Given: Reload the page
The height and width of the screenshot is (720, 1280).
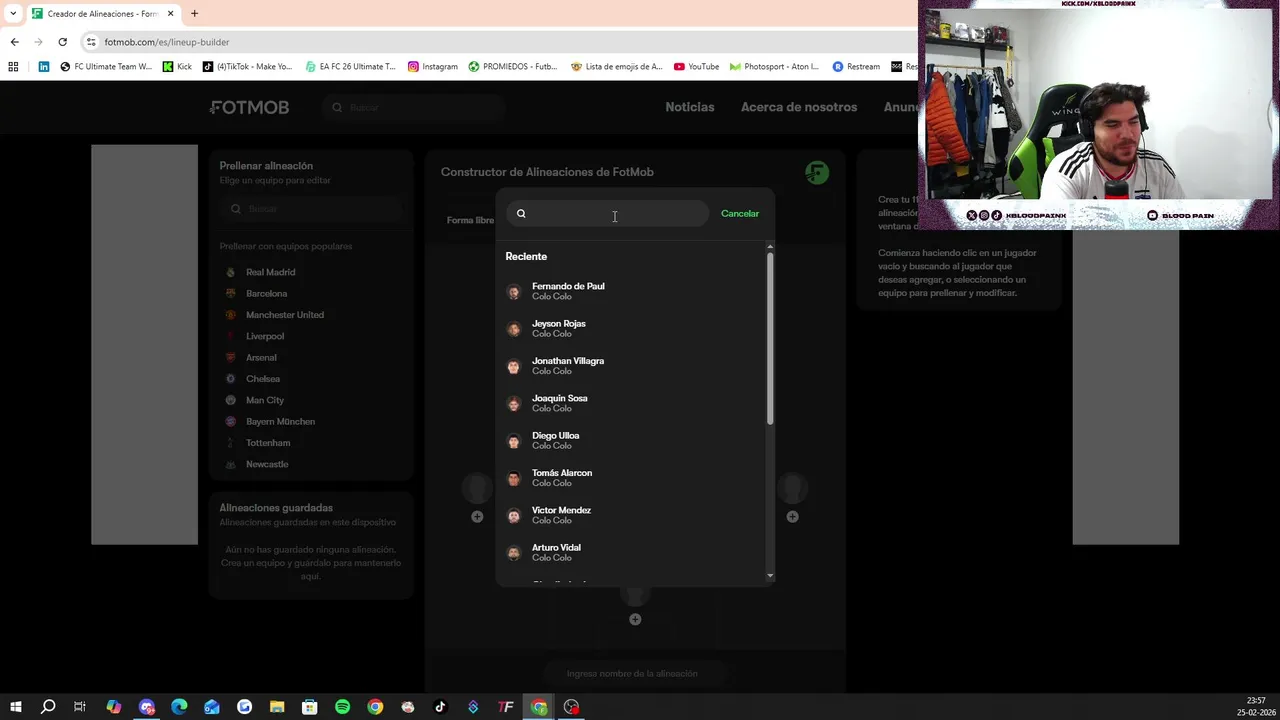Looking at the screenshot, I should [x=62, y=42].
